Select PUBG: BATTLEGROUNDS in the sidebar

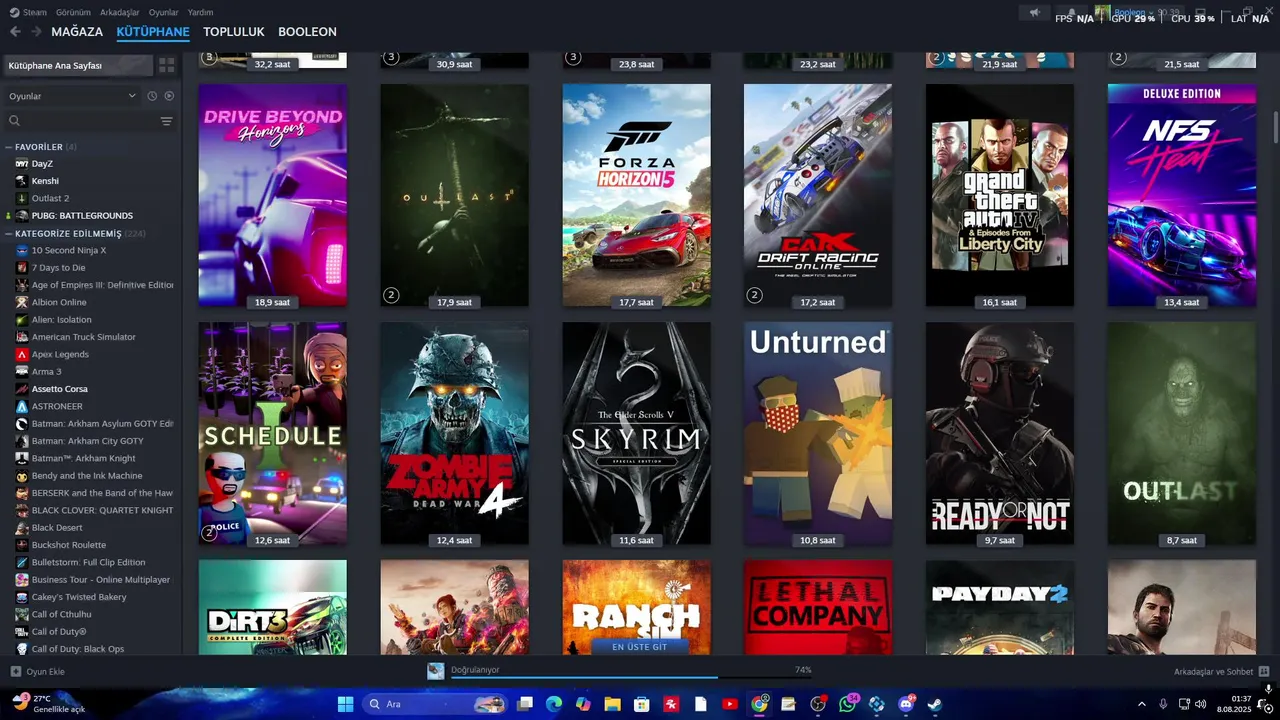[x=82, y=216]
